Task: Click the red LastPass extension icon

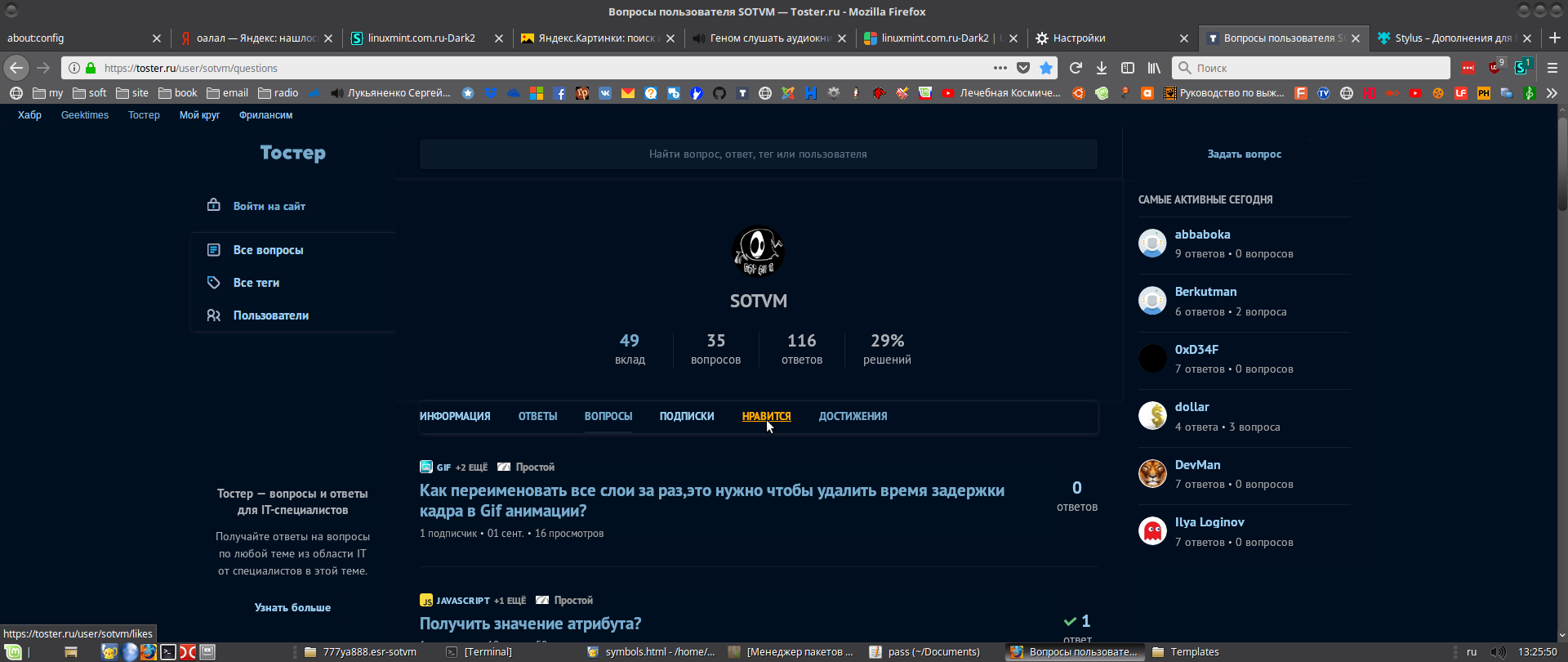Action: 1468,68
